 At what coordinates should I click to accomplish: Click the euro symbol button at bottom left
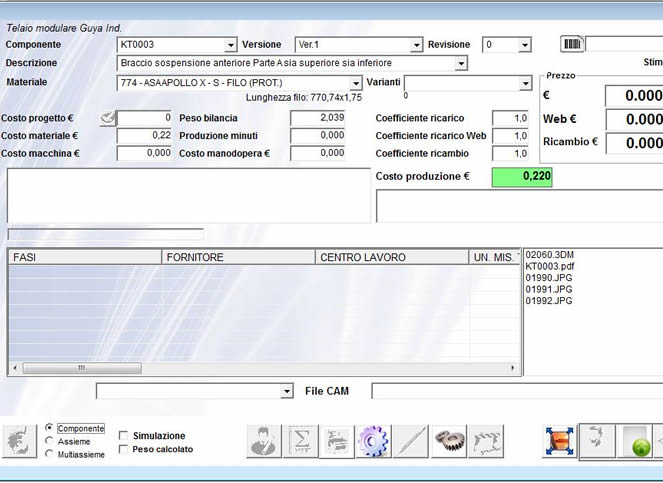(19, 441)
